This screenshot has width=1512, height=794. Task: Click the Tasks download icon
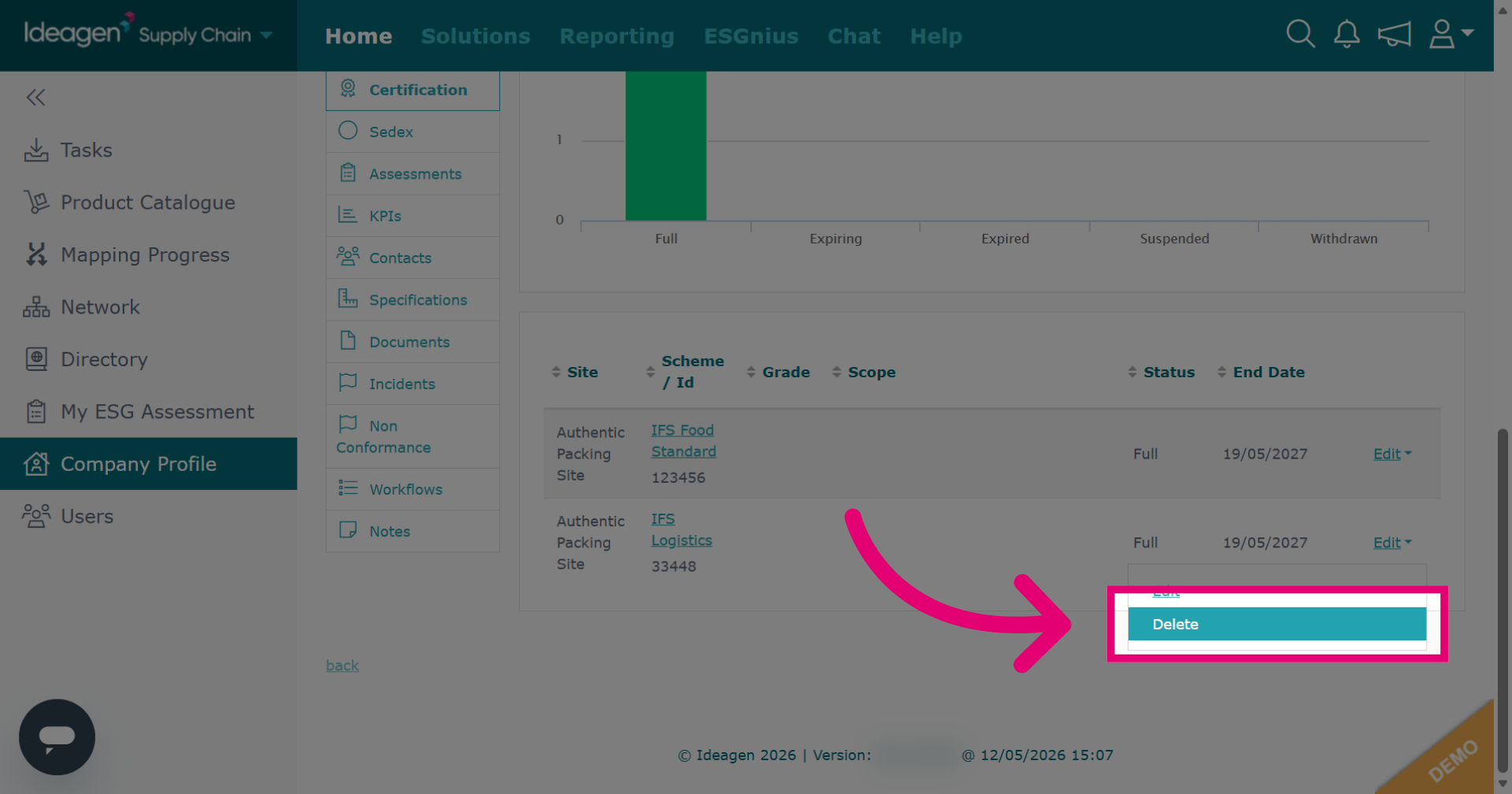coord(36,150)
